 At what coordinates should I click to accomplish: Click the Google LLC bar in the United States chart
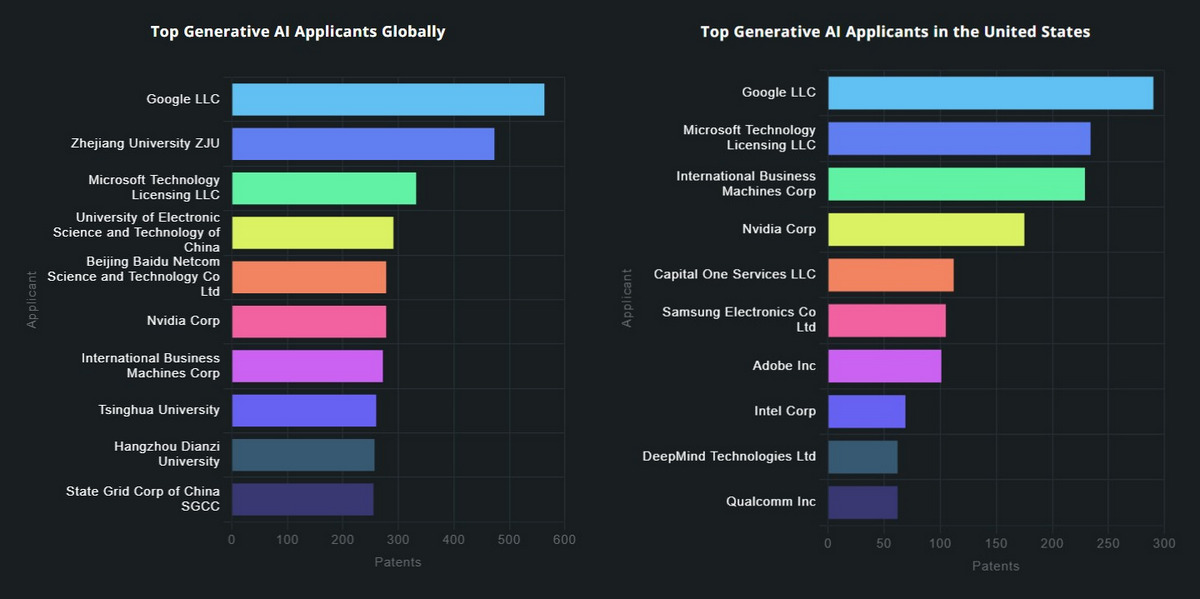pos(990,93)
